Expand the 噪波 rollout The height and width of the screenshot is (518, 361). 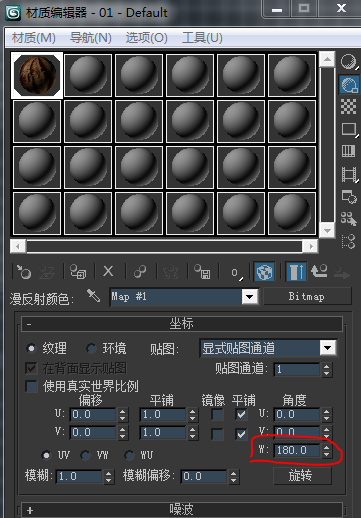click(182, 510)
